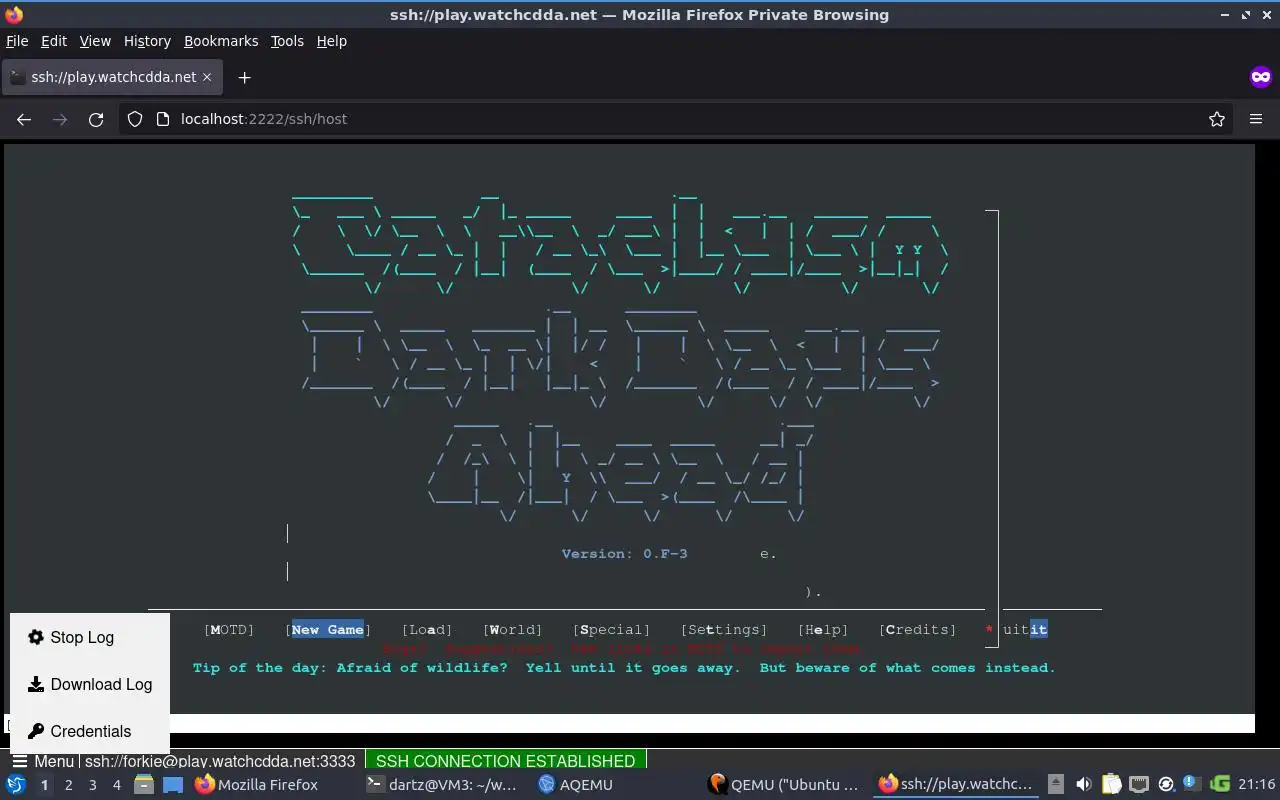The width and height of the screenshot is (1280, 800).
Task: Switch to workspace 2 in the pager
Action: pyautogui.click(x=68, y=785)
